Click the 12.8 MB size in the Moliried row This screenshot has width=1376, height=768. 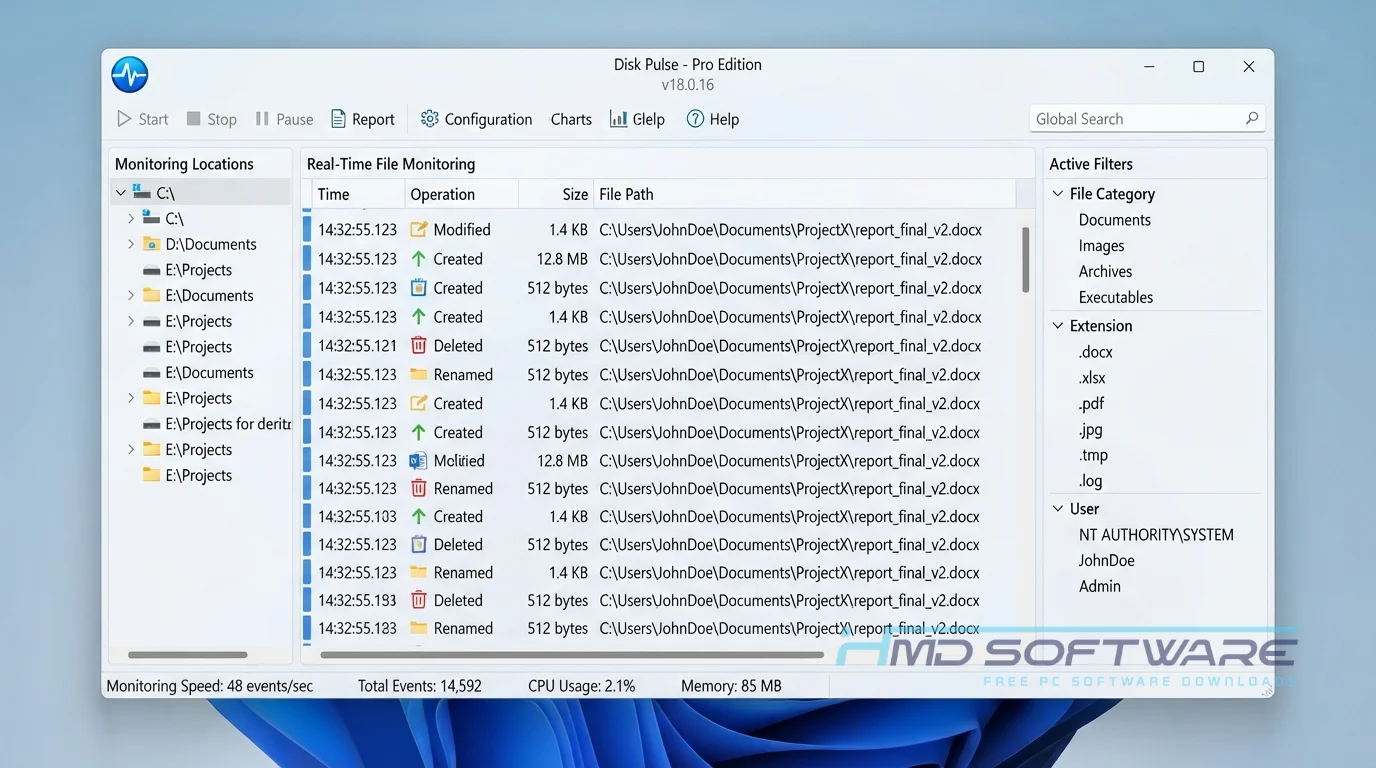[562, 461]
